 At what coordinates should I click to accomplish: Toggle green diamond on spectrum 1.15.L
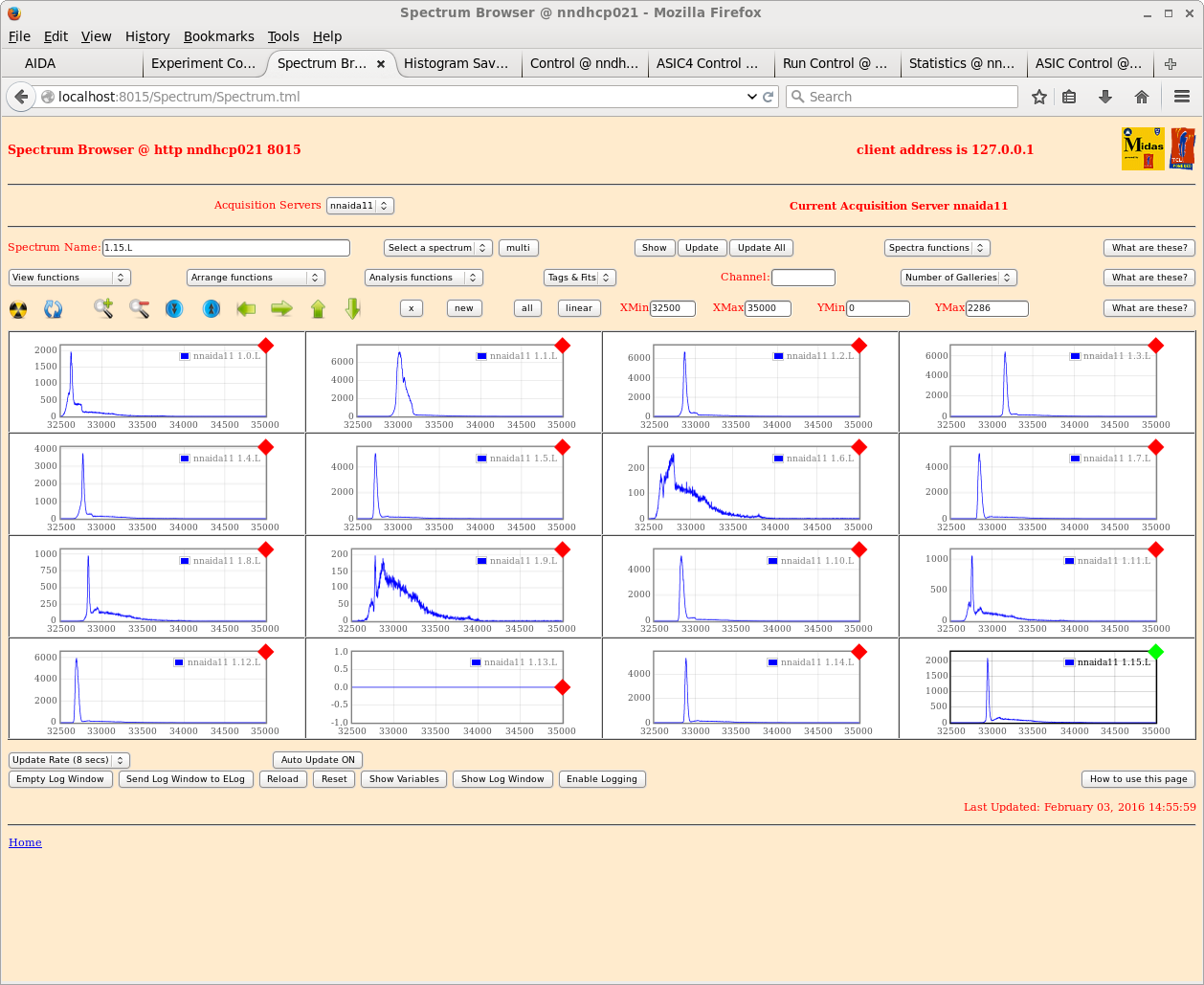1156,652
